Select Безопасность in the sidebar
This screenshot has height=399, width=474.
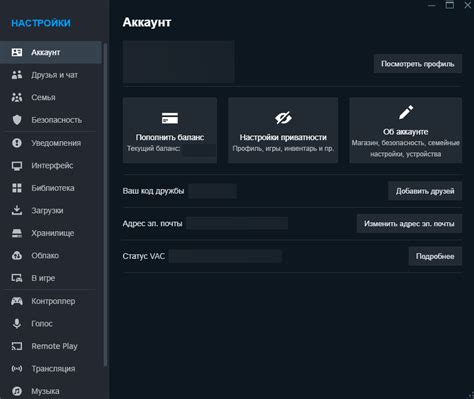point(51,120)
